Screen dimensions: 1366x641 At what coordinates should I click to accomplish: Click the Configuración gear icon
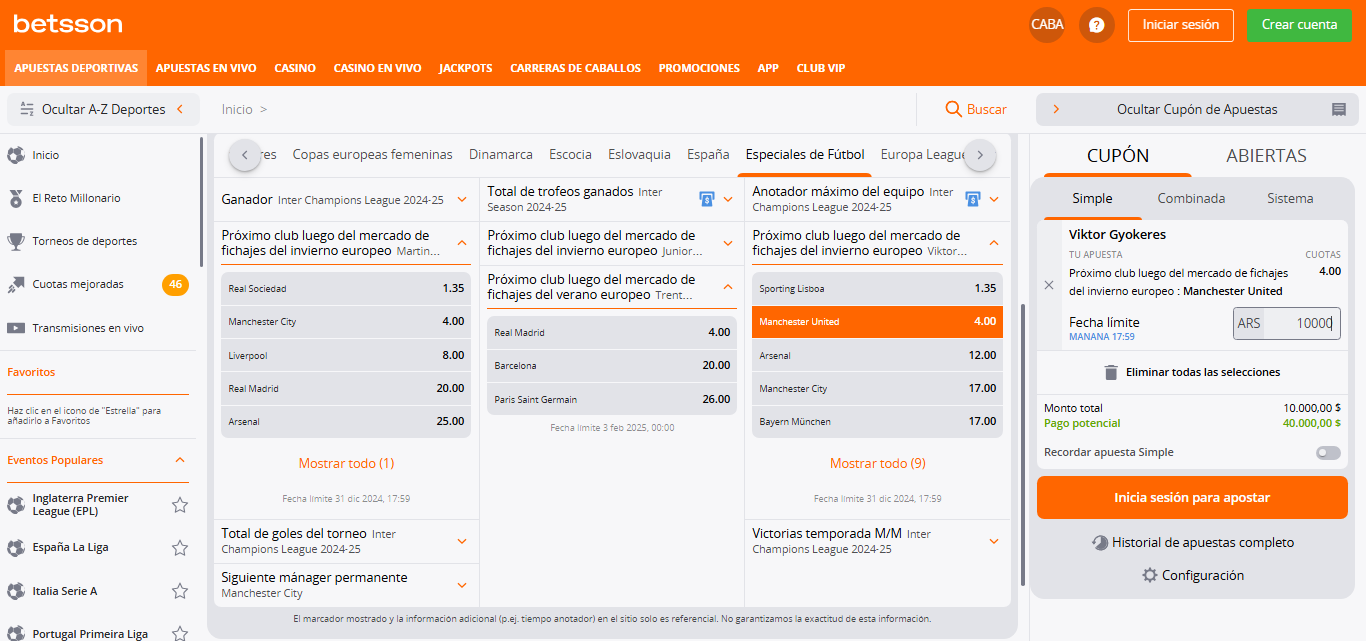click(1150, 575)
